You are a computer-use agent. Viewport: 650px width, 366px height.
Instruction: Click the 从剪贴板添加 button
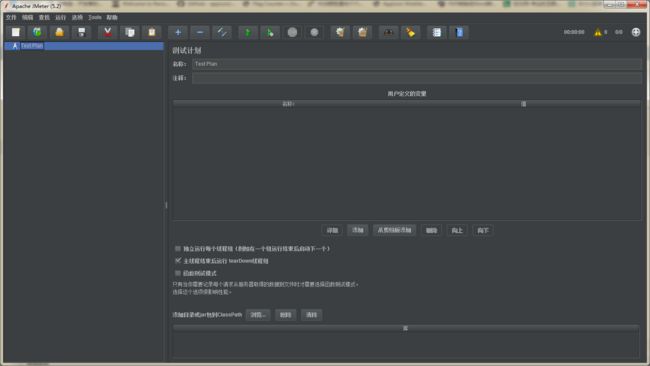pos(394,230)
